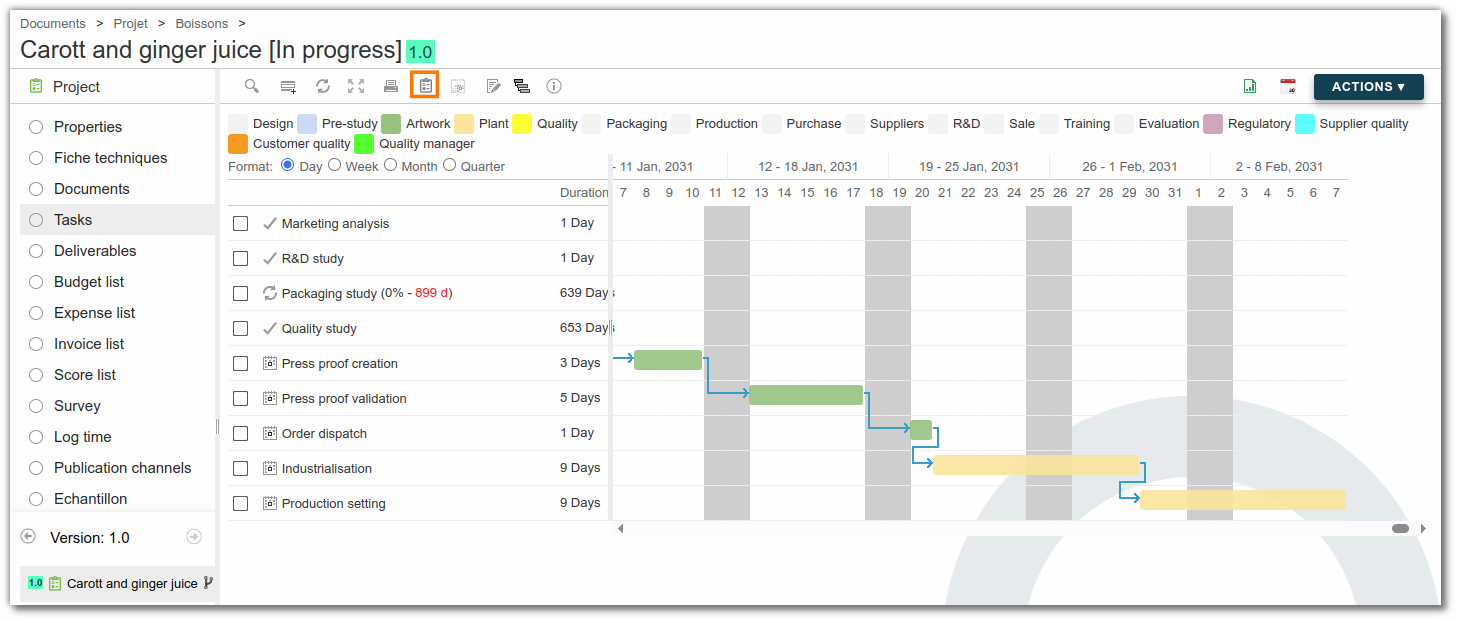The image size is (1457, 621).
Task: Click the highlighted clipboard task list icon
Action: coord(425,86)
